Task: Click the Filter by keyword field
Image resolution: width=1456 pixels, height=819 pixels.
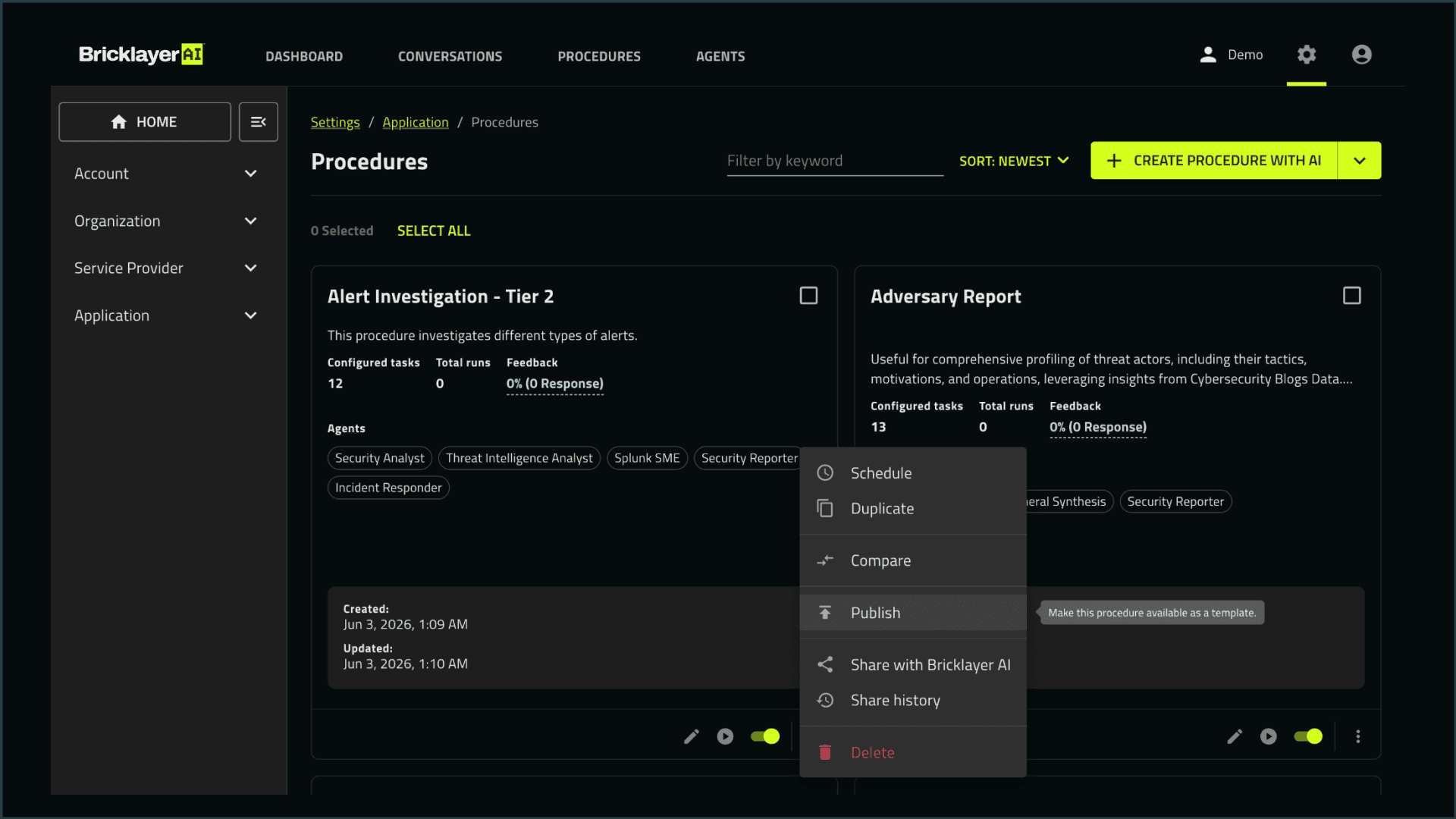Action: click(835, 161)
